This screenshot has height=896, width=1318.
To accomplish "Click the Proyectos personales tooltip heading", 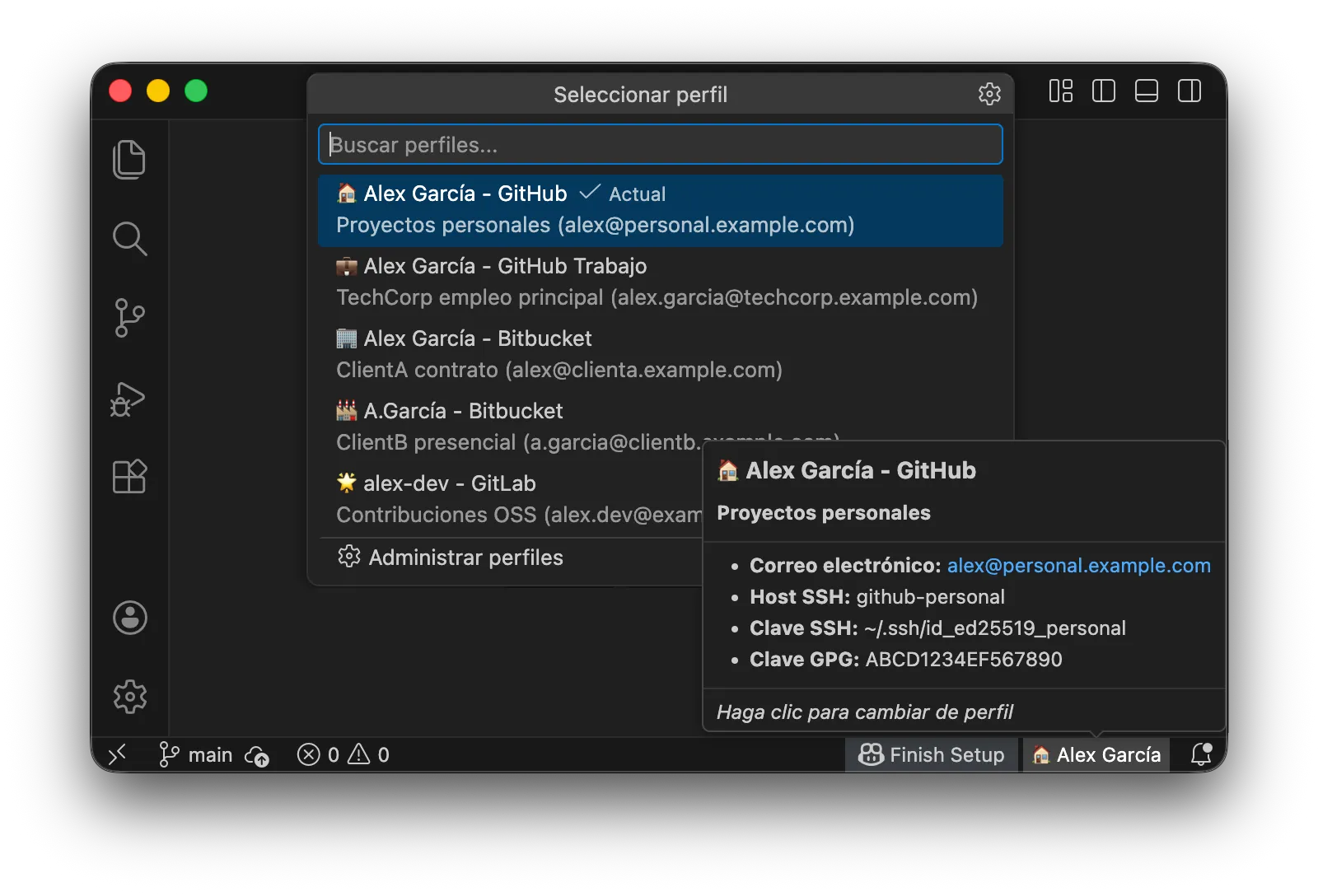I will coord(824,513).
